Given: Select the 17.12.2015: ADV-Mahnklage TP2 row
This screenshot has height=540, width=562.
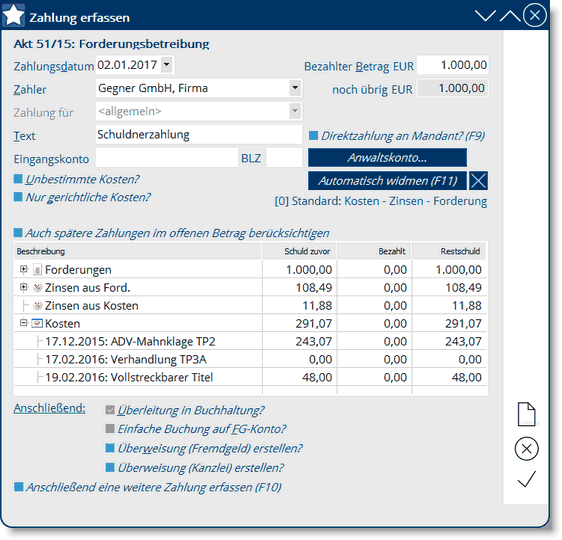Looking at the screenshot, I should tap(250, 341).
